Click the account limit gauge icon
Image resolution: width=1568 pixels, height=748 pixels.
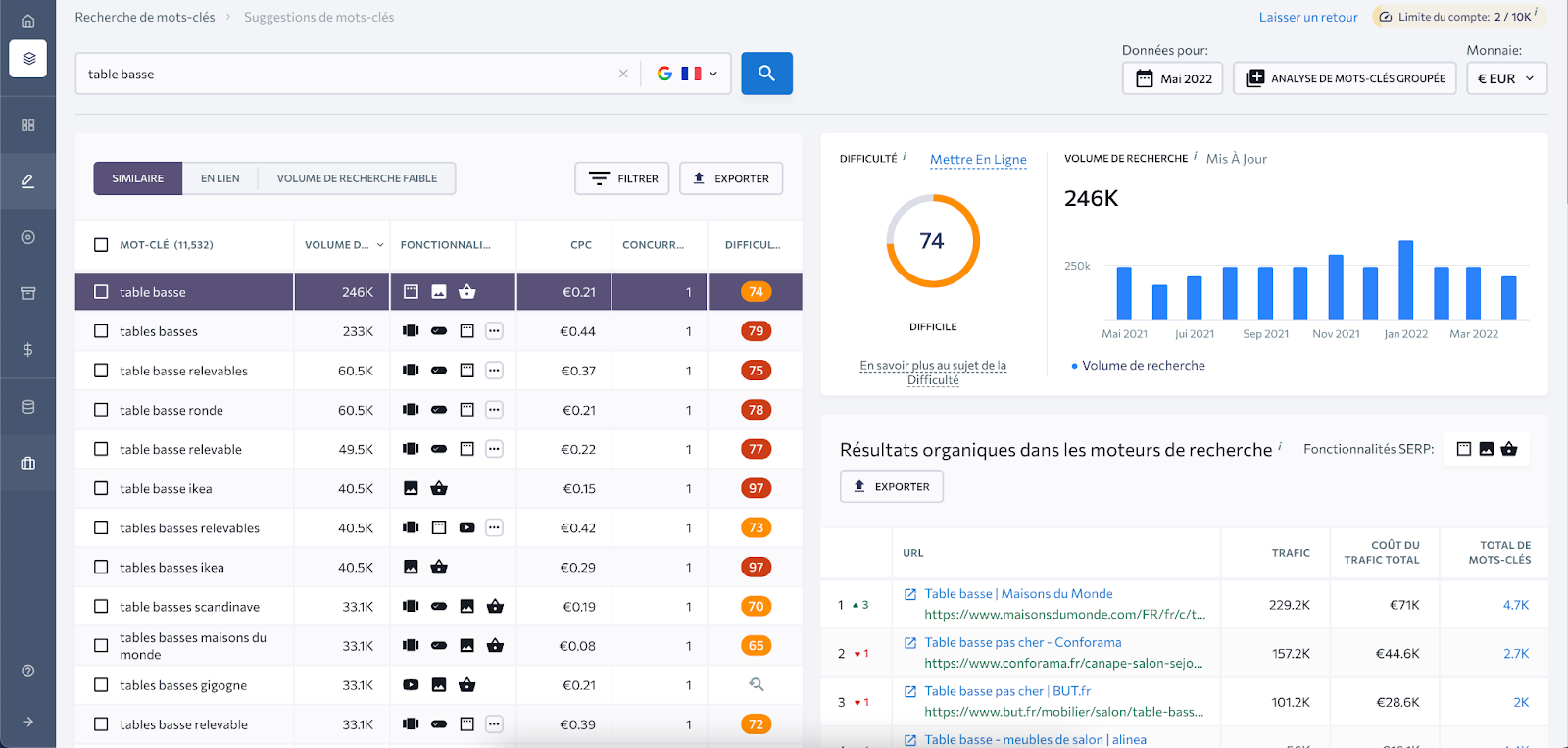1386,17
